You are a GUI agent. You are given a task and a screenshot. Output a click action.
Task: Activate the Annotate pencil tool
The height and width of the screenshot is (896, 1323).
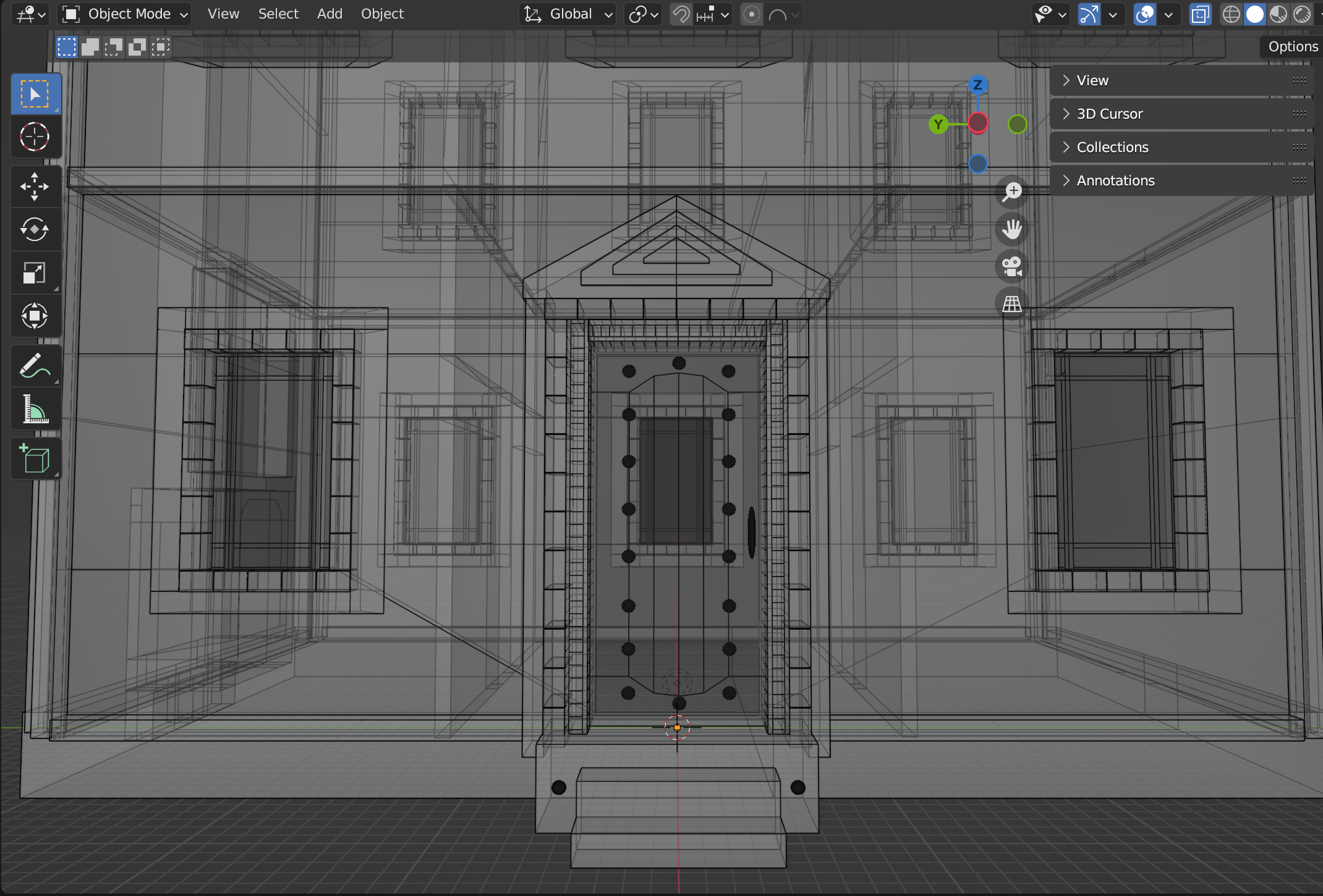click(x=35, y=366)
